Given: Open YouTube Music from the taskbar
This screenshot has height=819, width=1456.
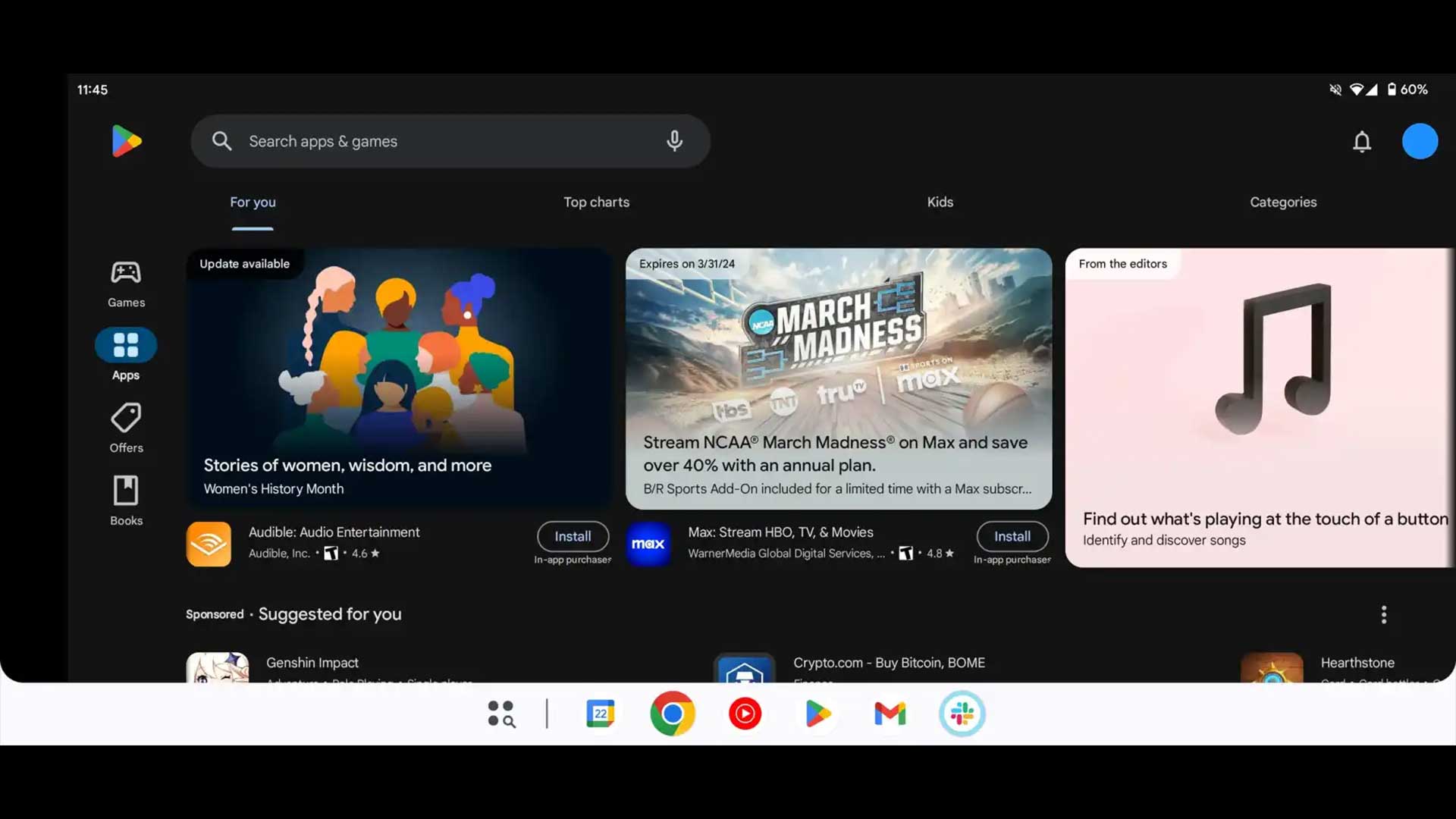Looking at the screenshot, I should tap(745, 714).
